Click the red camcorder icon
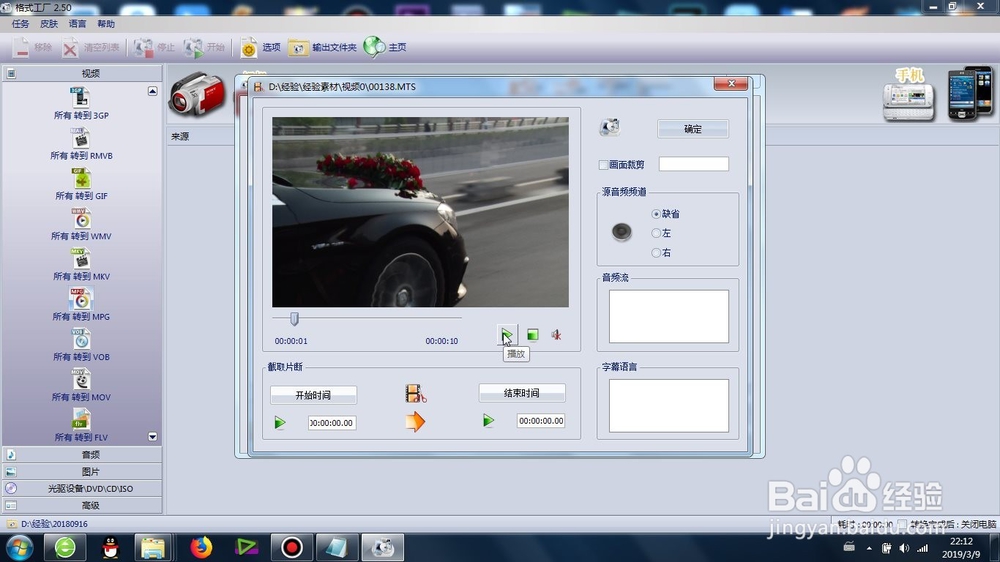 pos(198,94)
